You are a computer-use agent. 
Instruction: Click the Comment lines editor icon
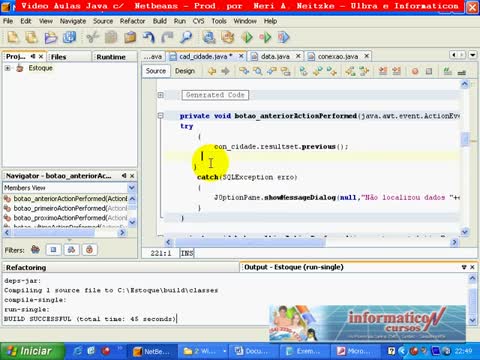point(448,71)
